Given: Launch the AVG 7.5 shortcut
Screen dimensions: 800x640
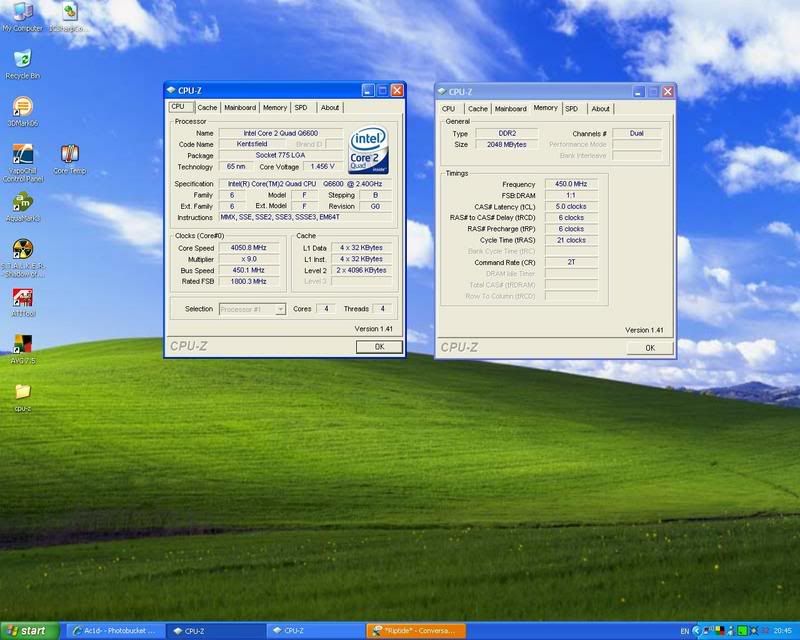Looking at the screenshot, I should 22,349.
